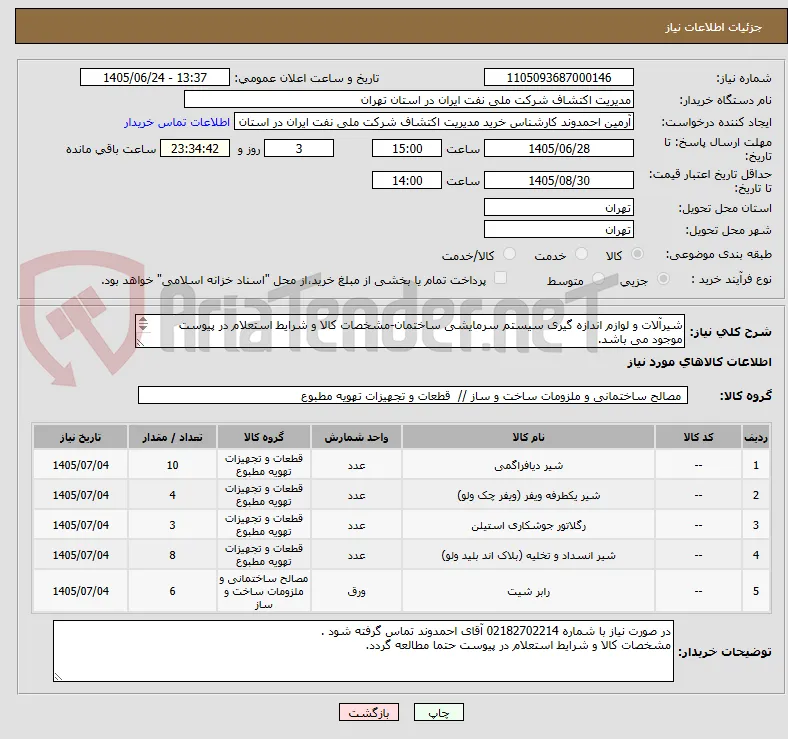
Task: Select the متوسط purchase type radio
Action: pos(598,279)
